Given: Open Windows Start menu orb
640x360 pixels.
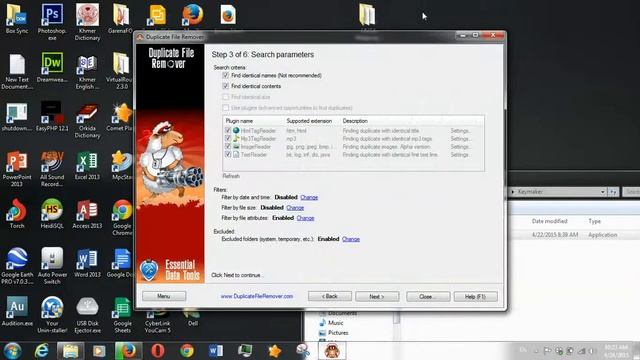Looking at the screenshot, I should [x=13, y=351].
